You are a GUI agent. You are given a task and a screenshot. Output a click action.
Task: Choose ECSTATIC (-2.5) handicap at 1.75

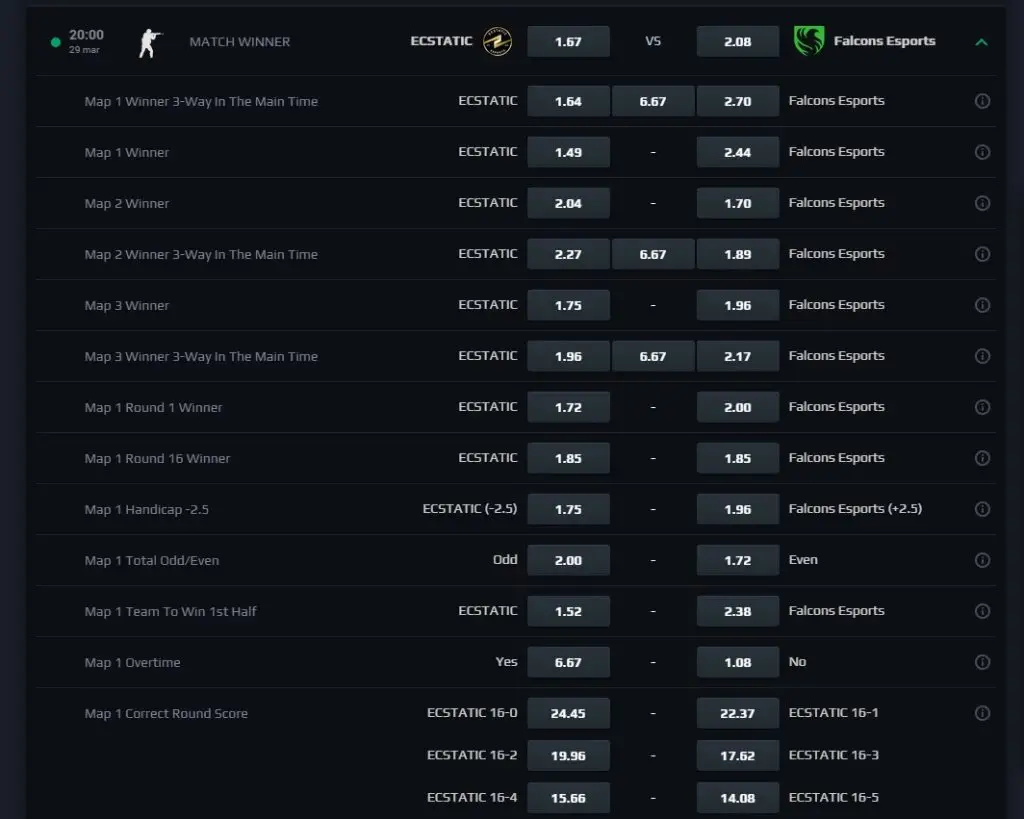click(x=568, y=509)
